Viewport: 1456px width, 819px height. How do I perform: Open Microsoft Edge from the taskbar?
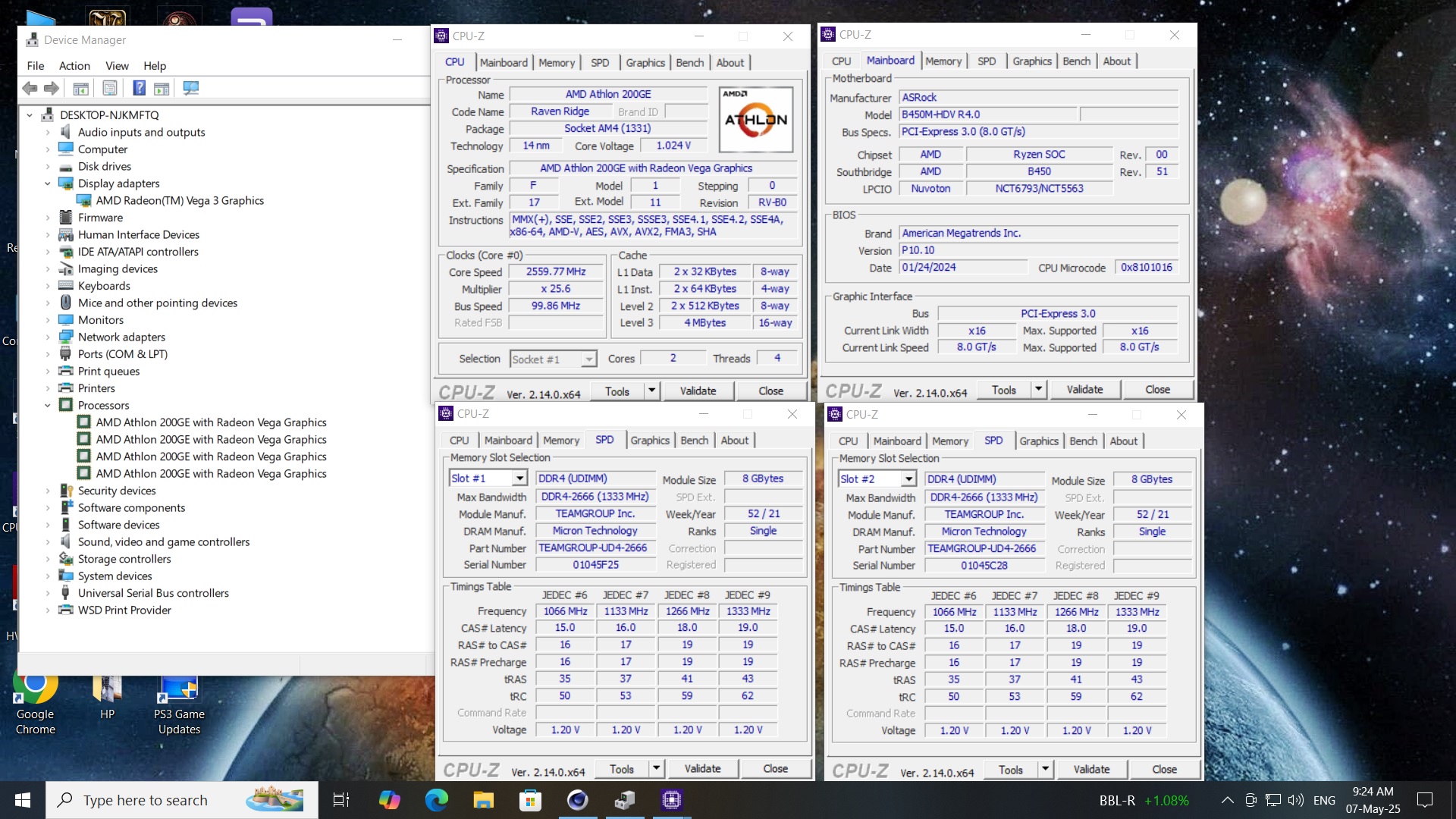[x=437, y=800]
